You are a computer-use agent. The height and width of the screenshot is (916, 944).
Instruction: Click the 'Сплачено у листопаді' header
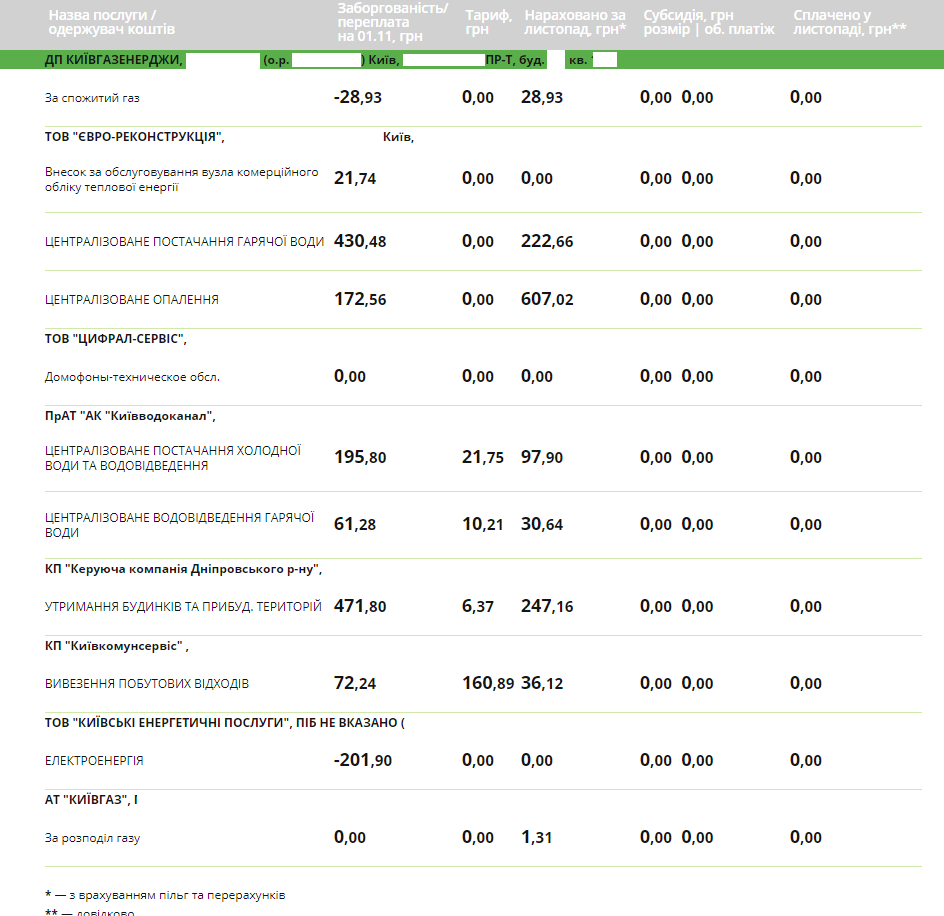[849, 22]
